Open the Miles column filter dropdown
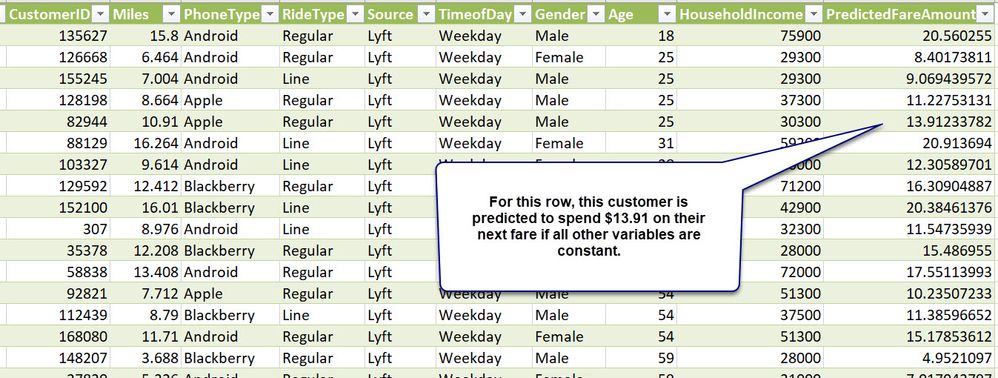The image size is (998, 378). click(x=171, y=14)
